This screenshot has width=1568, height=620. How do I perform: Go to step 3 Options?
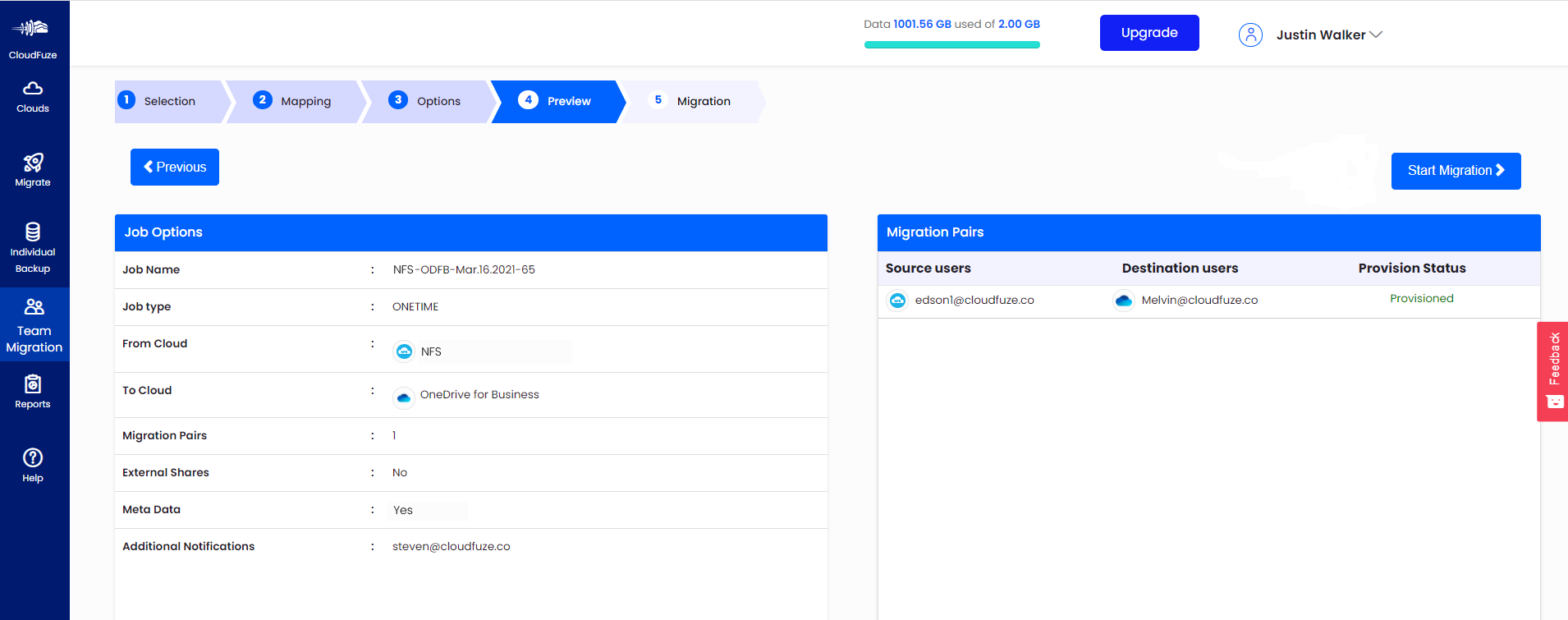[429, 101]
